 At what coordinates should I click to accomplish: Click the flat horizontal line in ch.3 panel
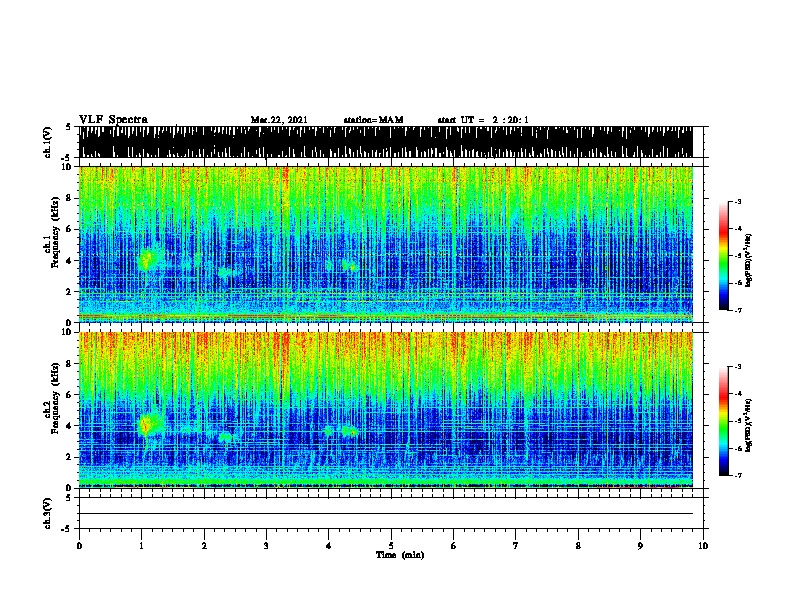pos(385,514)
